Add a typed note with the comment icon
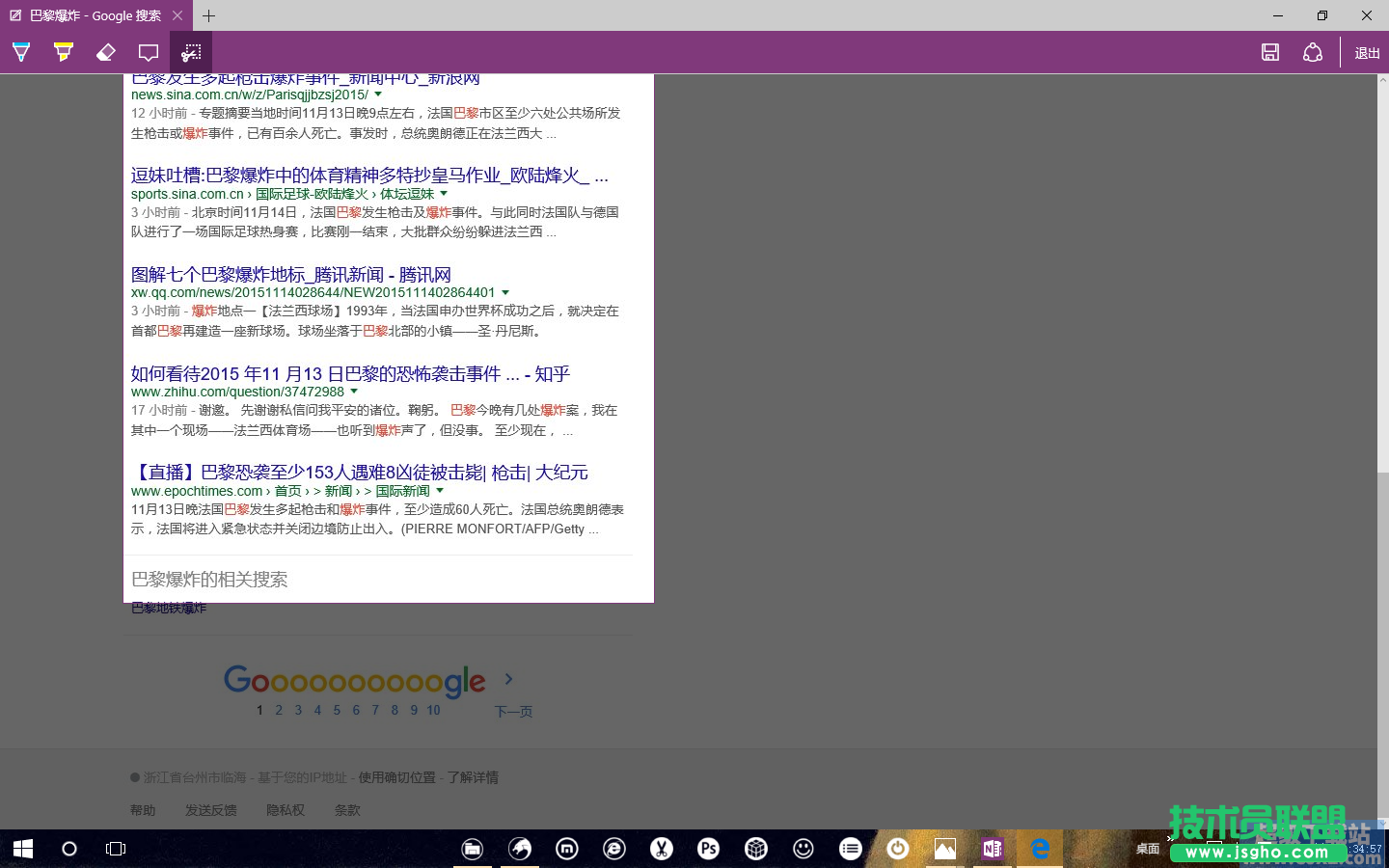This screenshot has height=868, width=1389. 149,52
